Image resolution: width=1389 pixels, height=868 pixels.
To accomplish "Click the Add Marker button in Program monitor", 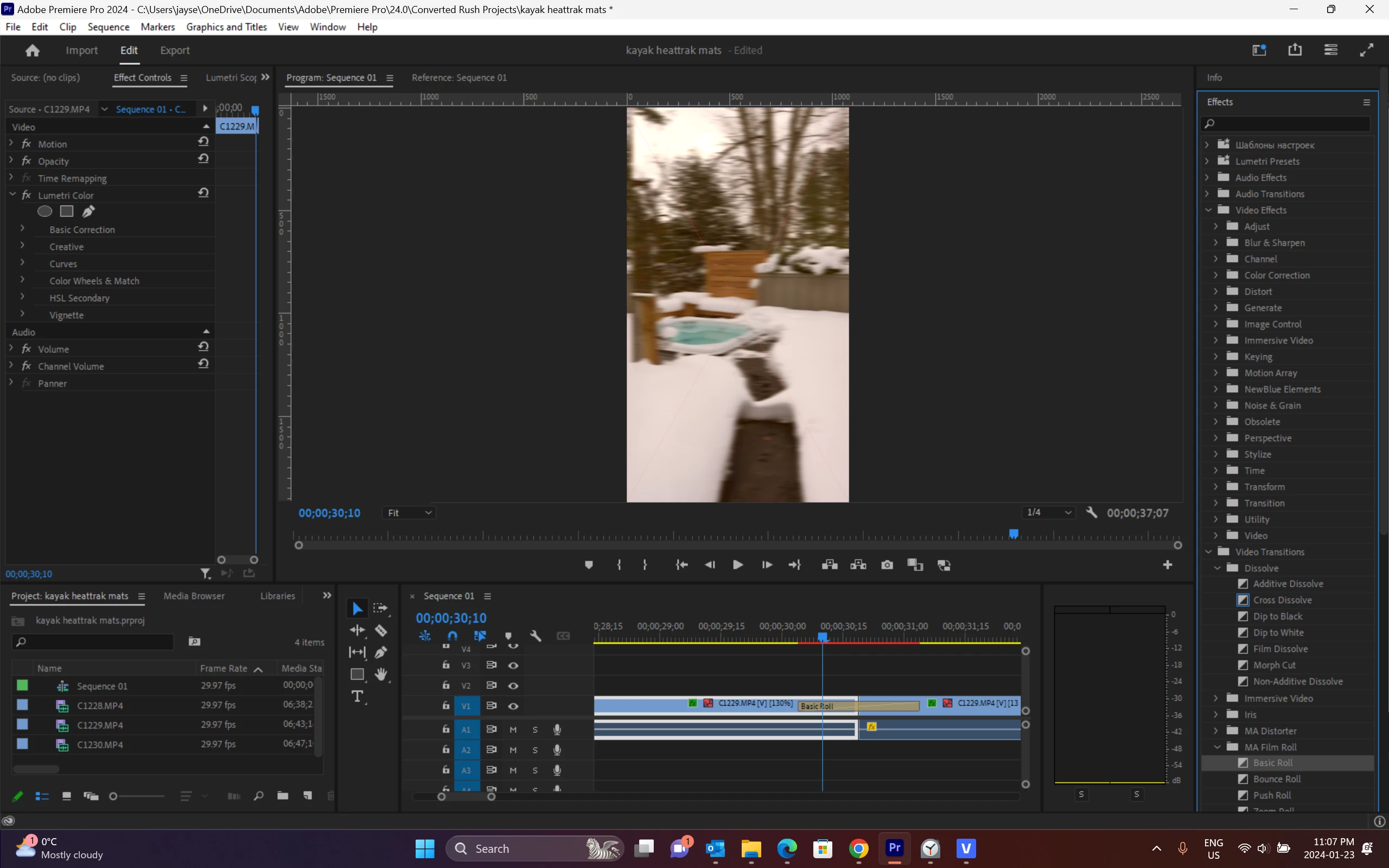I will [x=588, y=565].
